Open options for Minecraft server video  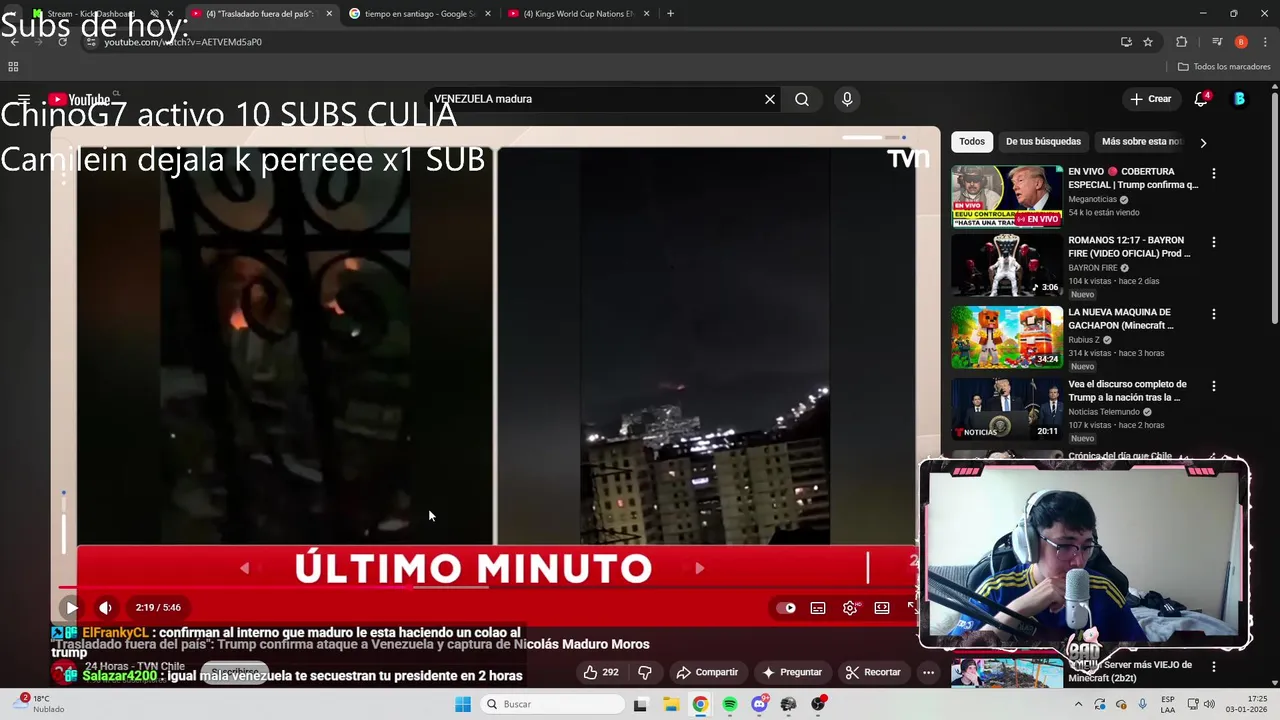(x=1214, y=666)
